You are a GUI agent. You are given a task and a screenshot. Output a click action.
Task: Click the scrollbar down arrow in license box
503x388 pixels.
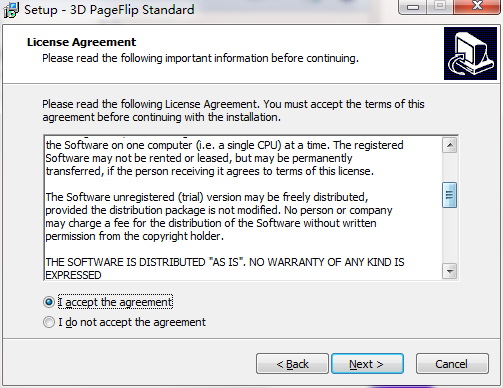pos(450,271)
